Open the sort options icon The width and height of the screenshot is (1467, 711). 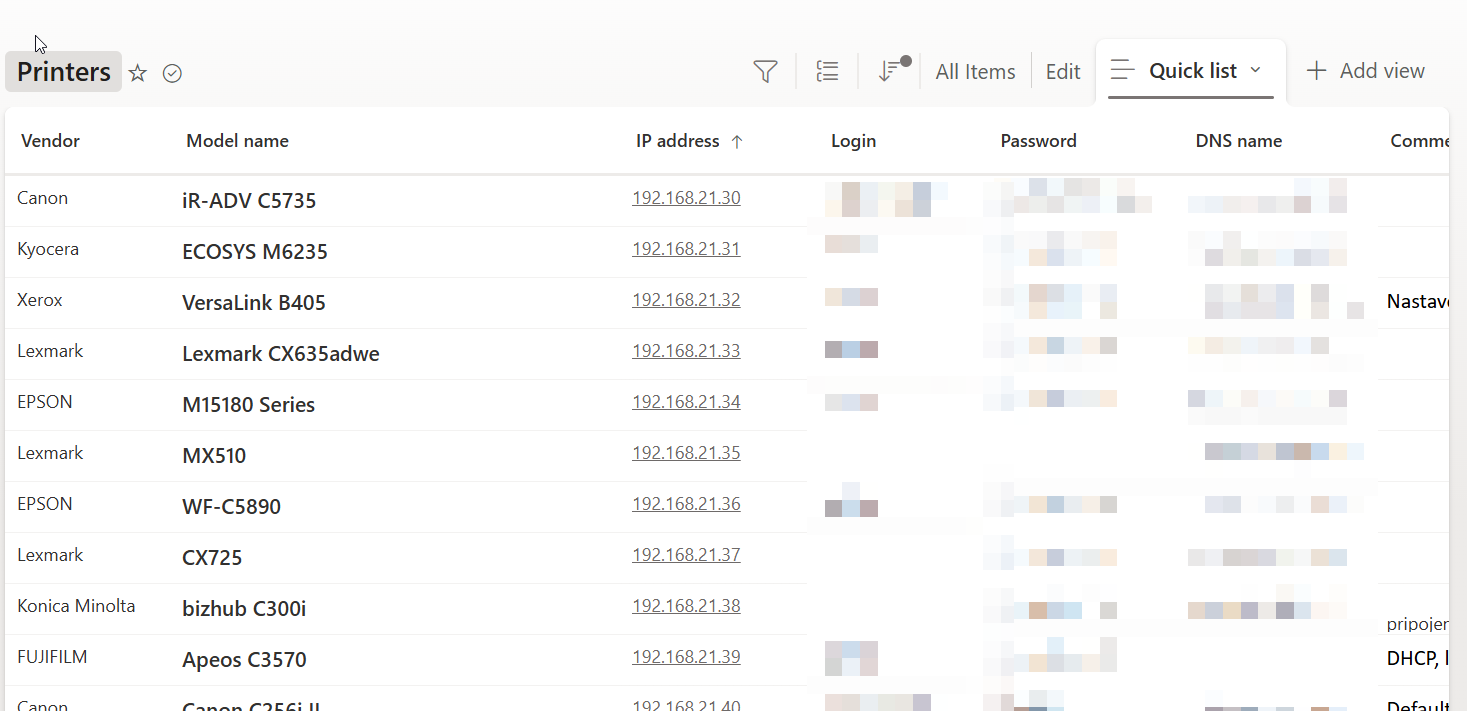(x=888, y=71)
